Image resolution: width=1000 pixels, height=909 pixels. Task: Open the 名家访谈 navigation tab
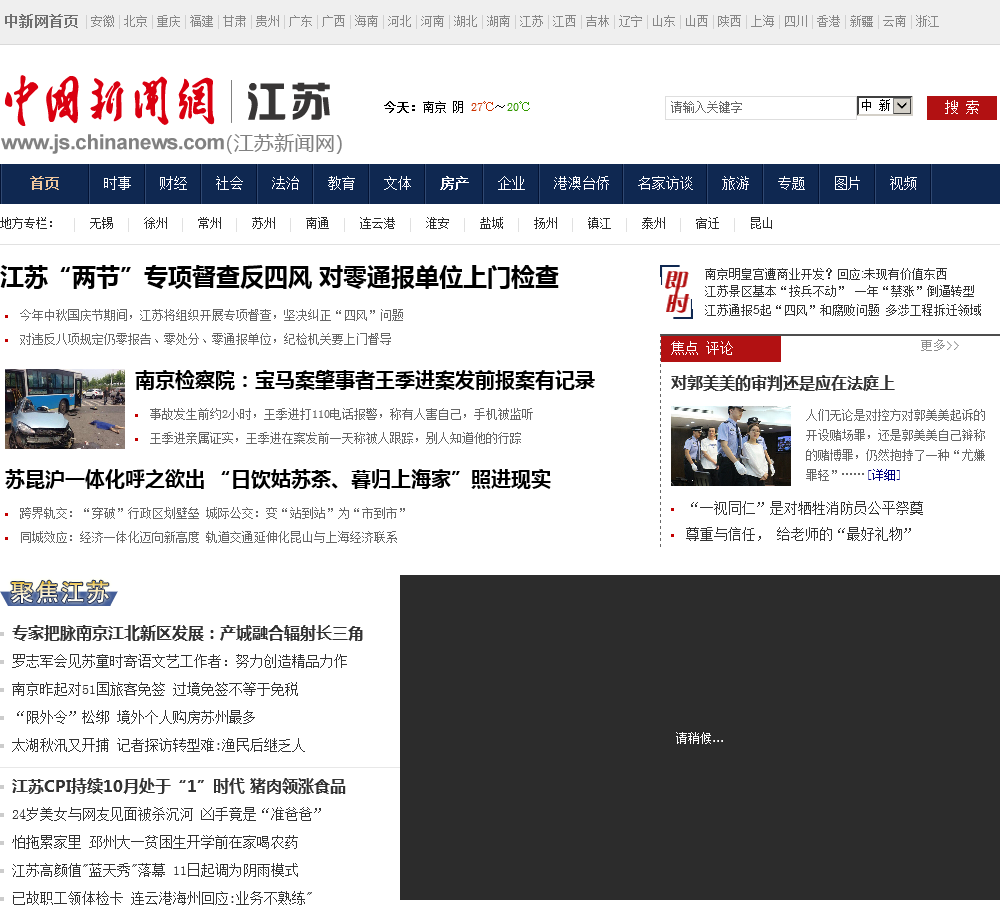coord(665,184)
